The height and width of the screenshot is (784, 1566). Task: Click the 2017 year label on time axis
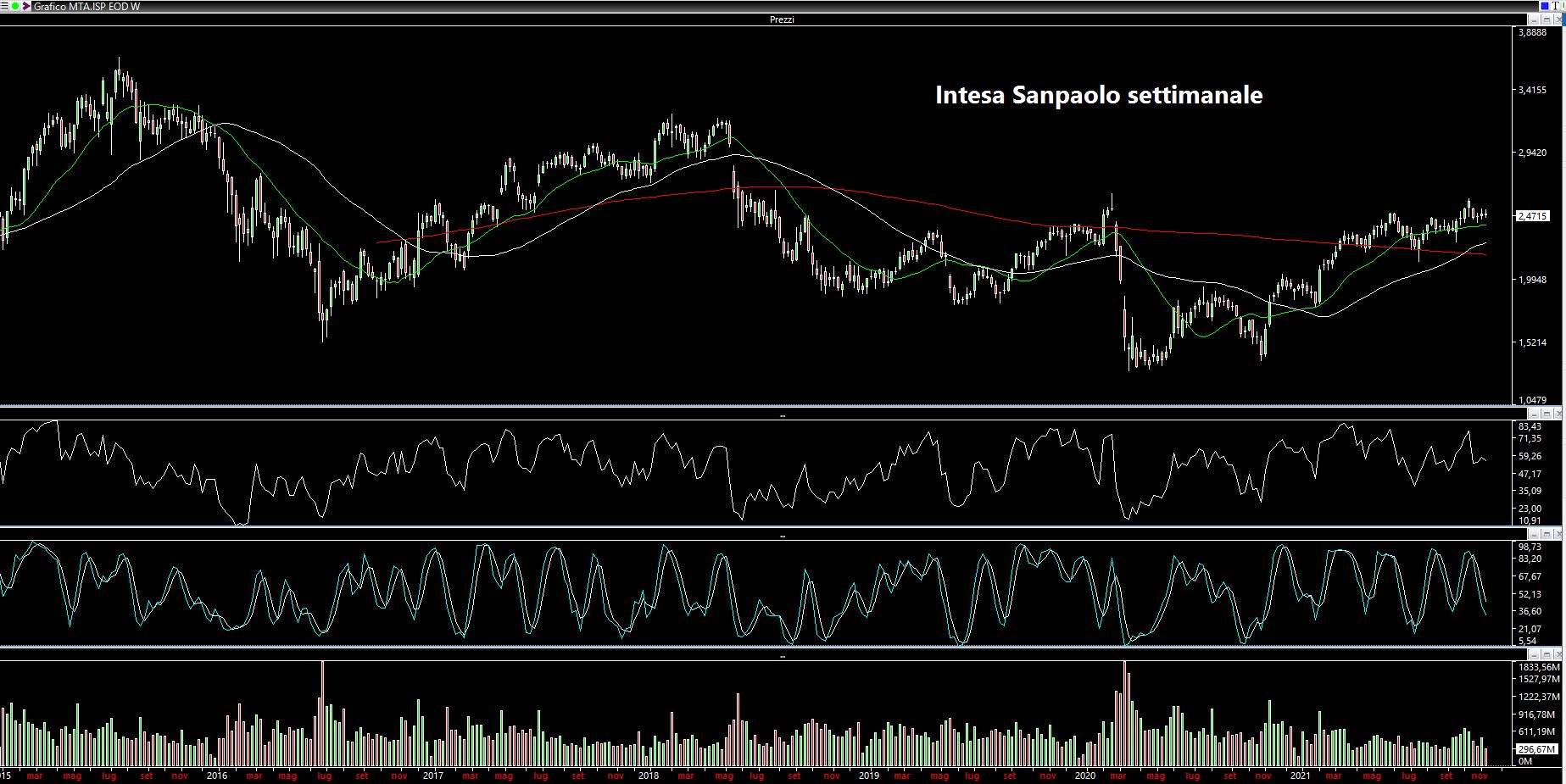tap(432, 776)
